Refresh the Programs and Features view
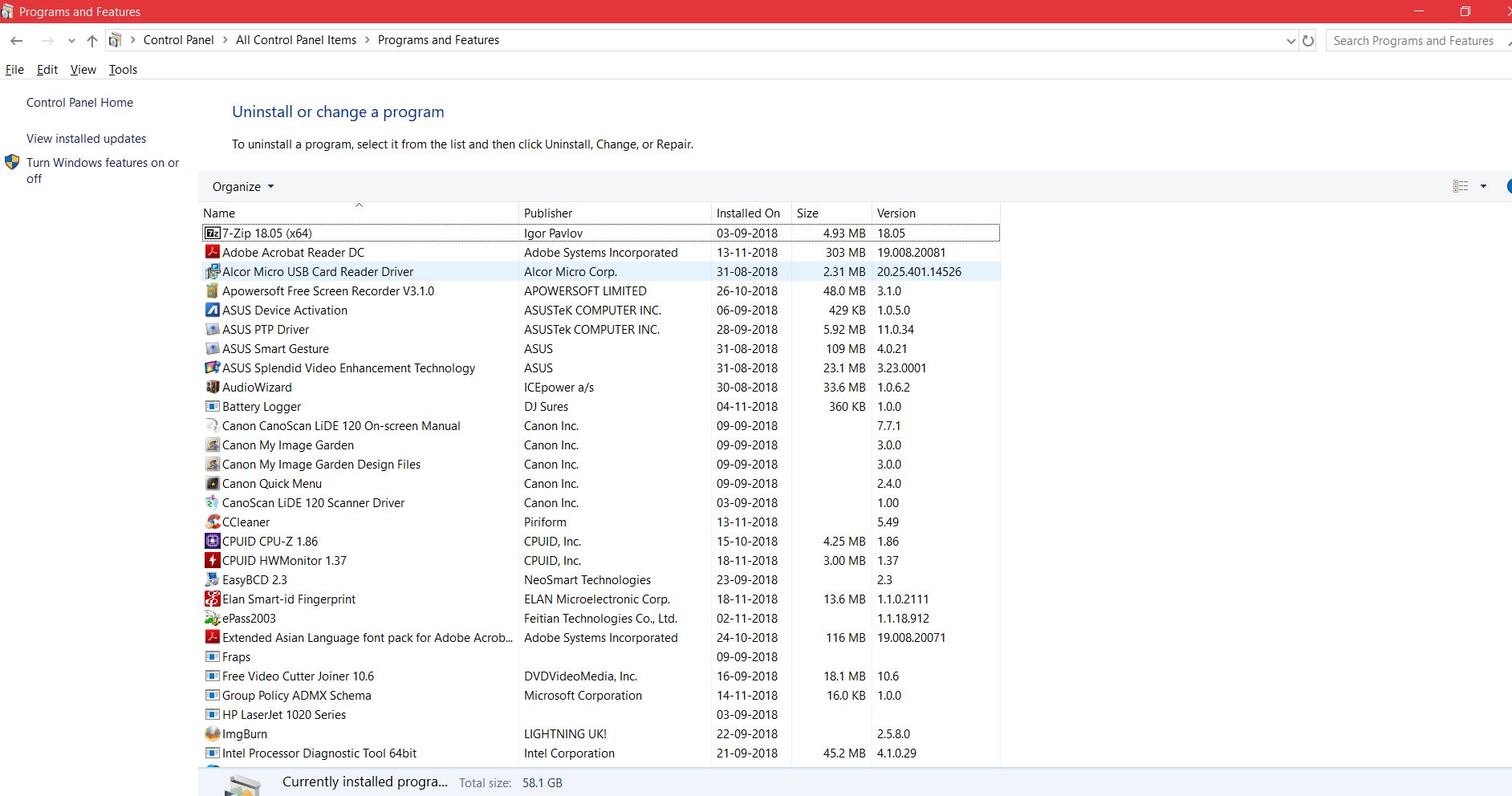1512x796 pixels. click(1308, 40)
